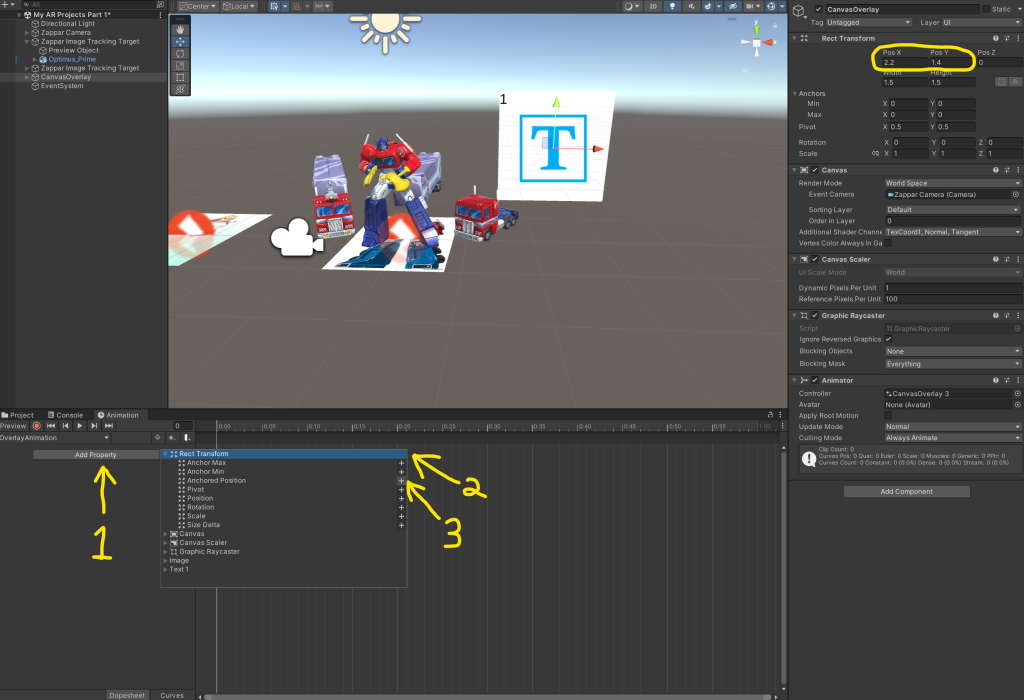
Task: Click plus icon next to Anchored Position
Action: click(401, 481)
